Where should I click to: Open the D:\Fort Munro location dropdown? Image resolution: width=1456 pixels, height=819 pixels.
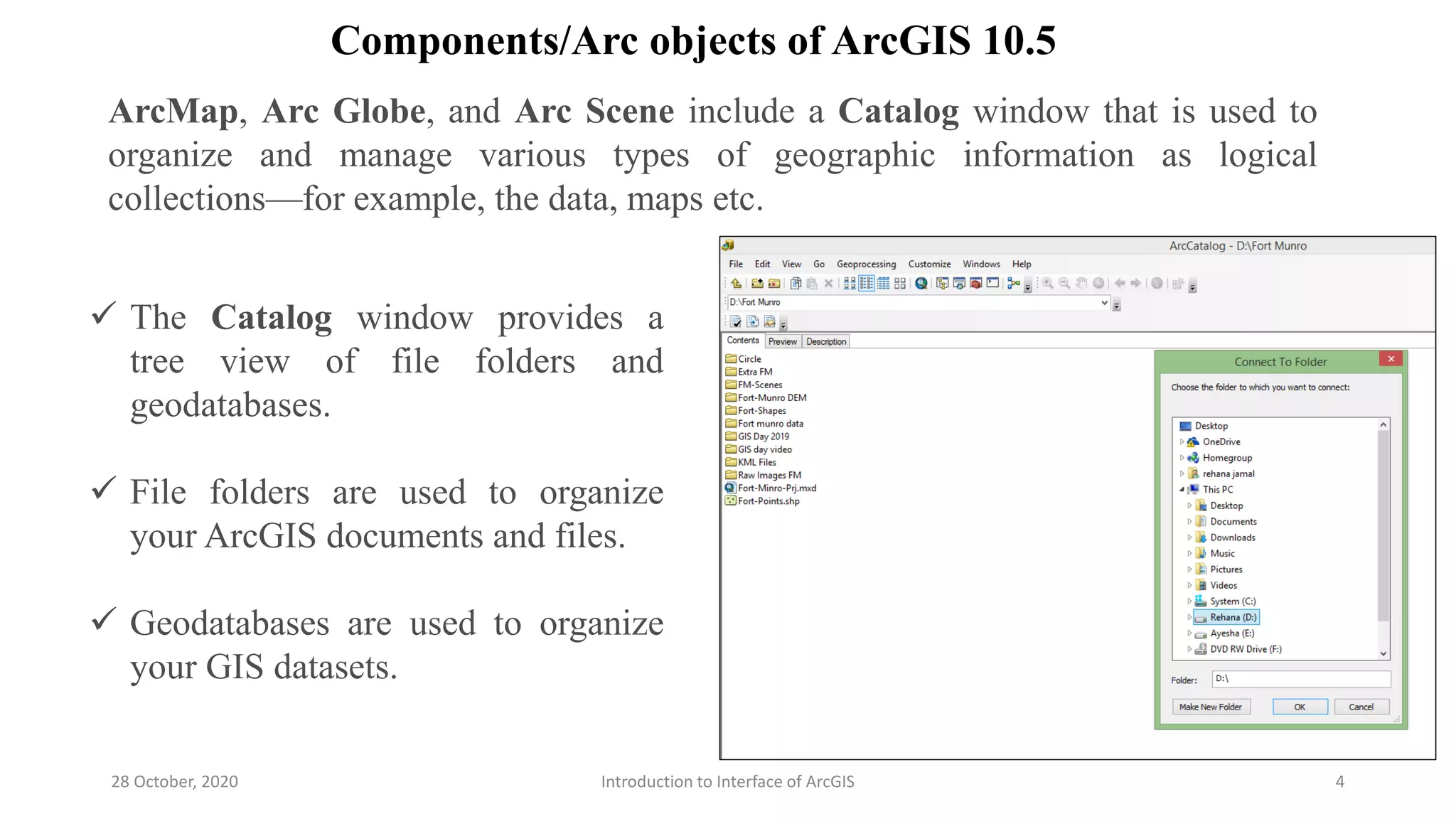[1104, 303]
